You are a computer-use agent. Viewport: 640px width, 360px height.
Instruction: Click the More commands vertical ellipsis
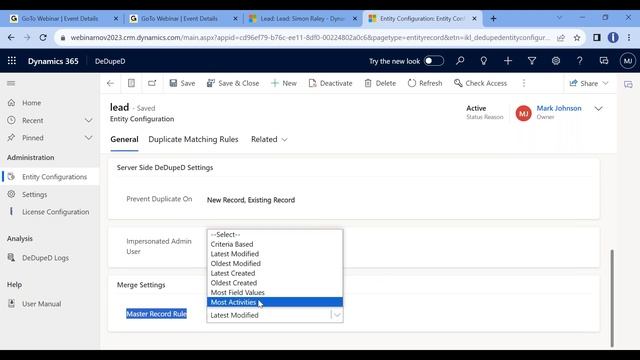[524, 83]
